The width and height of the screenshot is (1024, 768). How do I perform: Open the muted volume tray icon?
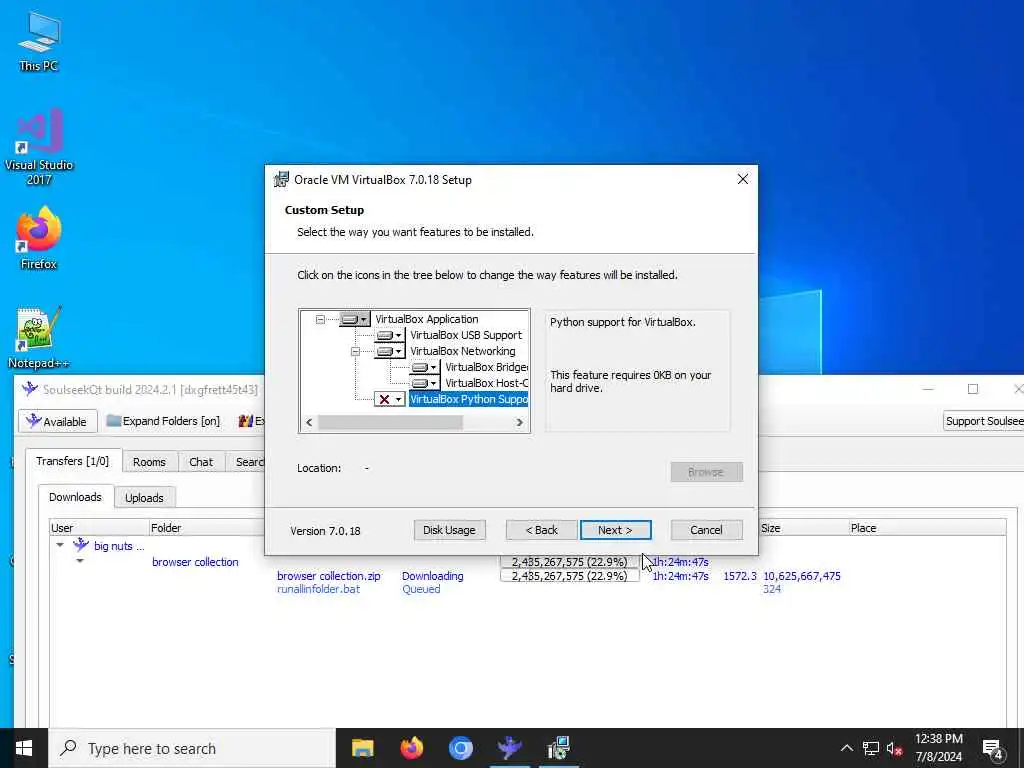tap(894, 748)
